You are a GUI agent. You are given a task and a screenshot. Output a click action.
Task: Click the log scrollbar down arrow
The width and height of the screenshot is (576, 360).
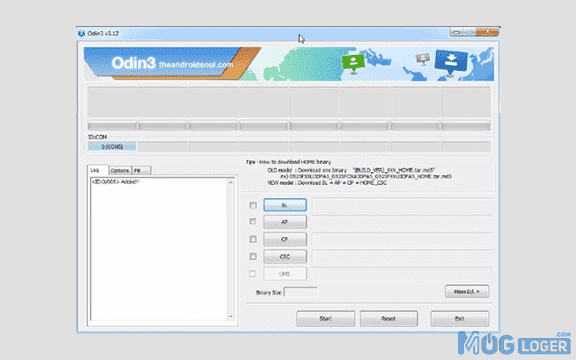pos(231,317)
